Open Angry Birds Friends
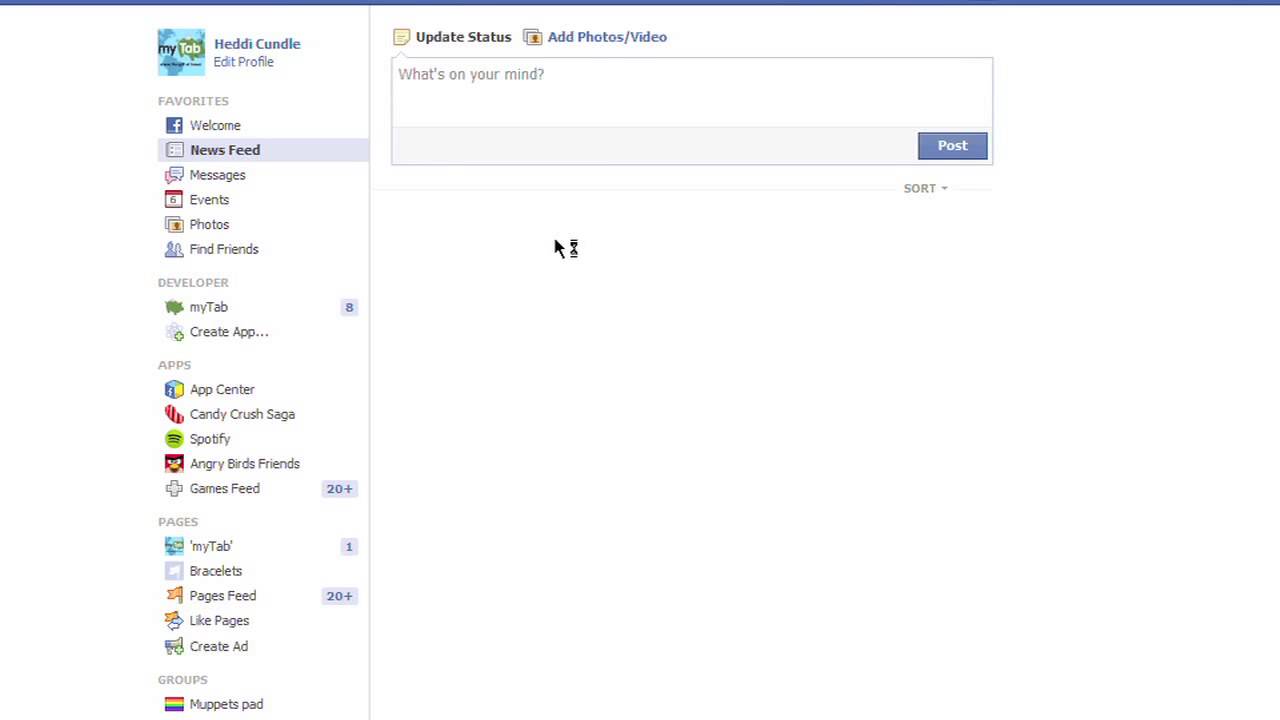 click(x=245, y=464)
